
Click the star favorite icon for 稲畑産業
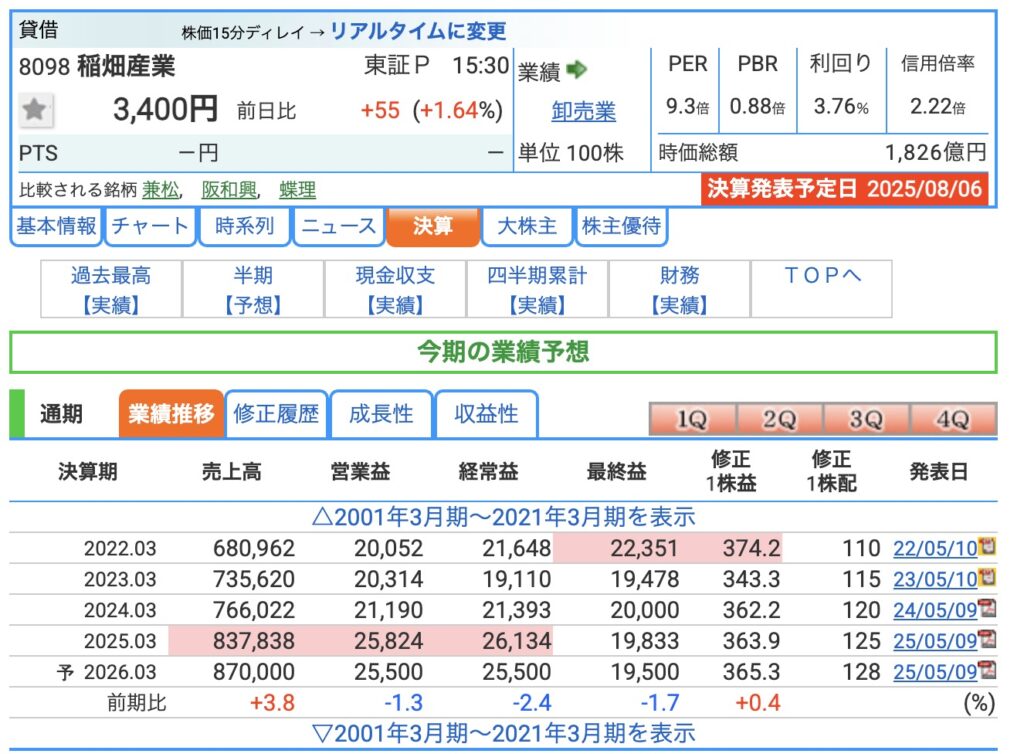point(35,110)
